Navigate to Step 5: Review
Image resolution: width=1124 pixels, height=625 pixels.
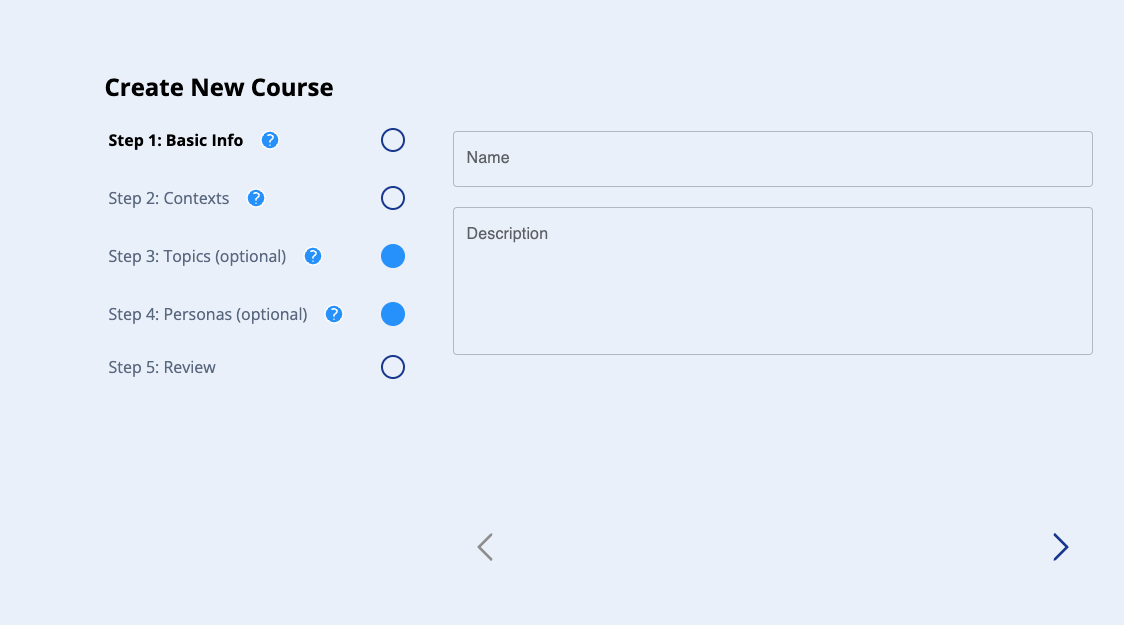(x=162, y=367)
